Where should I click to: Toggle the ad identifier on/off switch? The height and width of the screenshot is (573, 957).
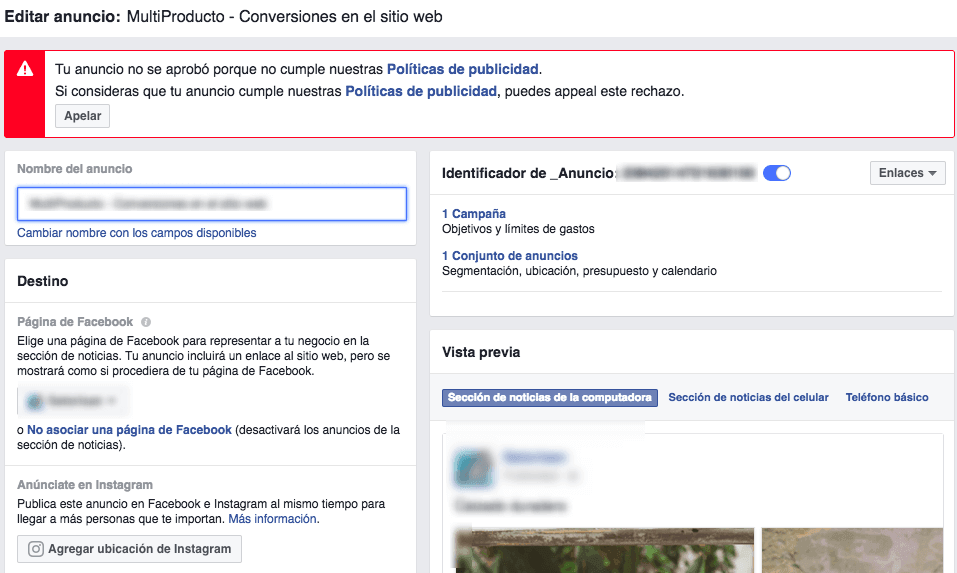coord(776,173)
